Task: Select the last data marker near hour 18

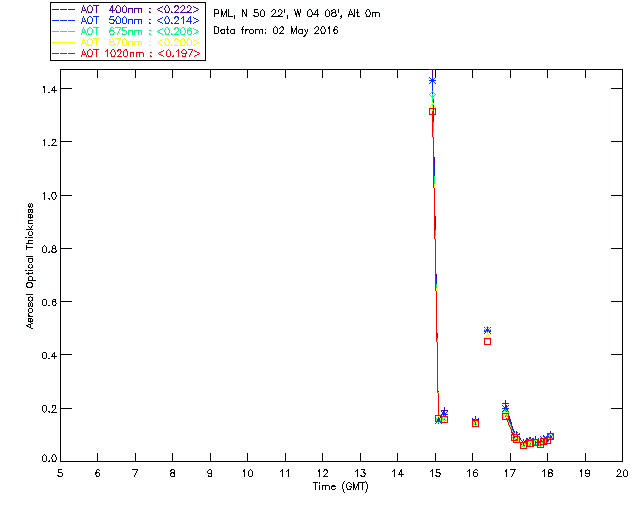Action: point(550,436)
